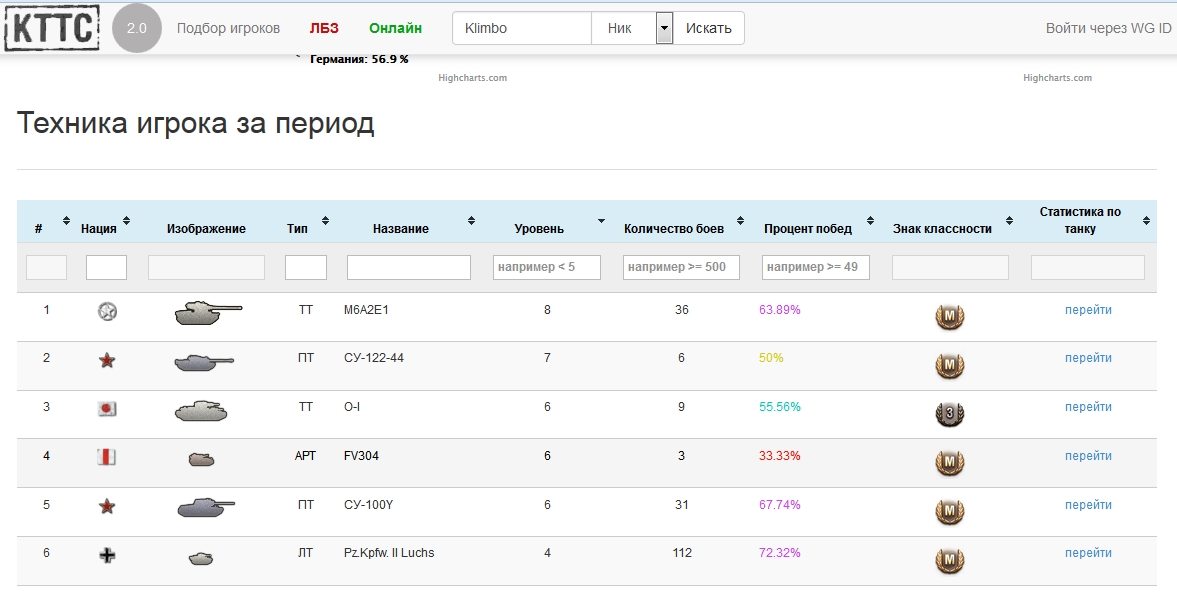Open перейти link for Pz.Kpfw. II Luchs

click(1088, 553)
